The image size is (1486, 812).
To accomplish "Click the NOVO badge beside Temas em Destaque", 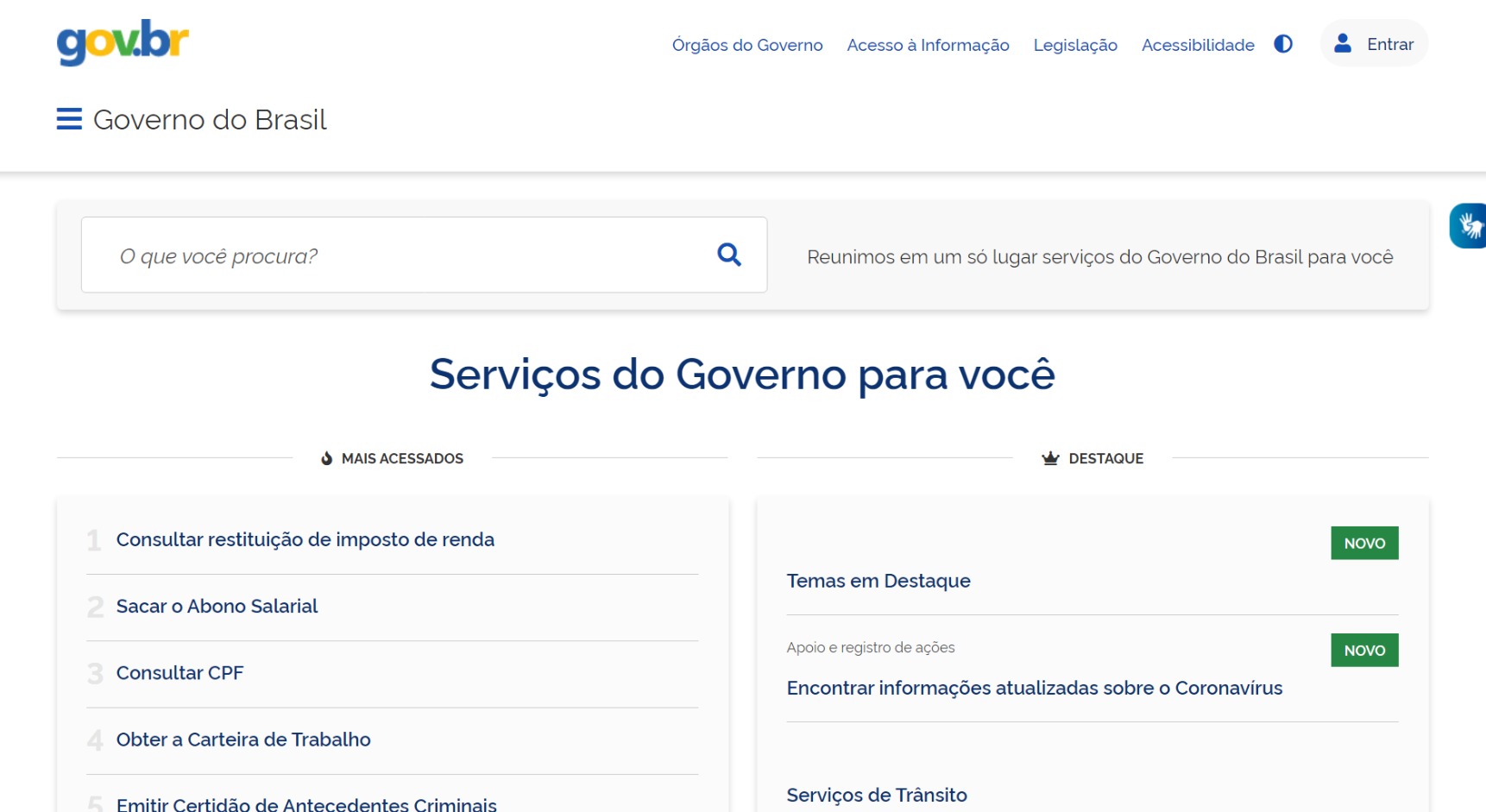I will [1364, 543].
